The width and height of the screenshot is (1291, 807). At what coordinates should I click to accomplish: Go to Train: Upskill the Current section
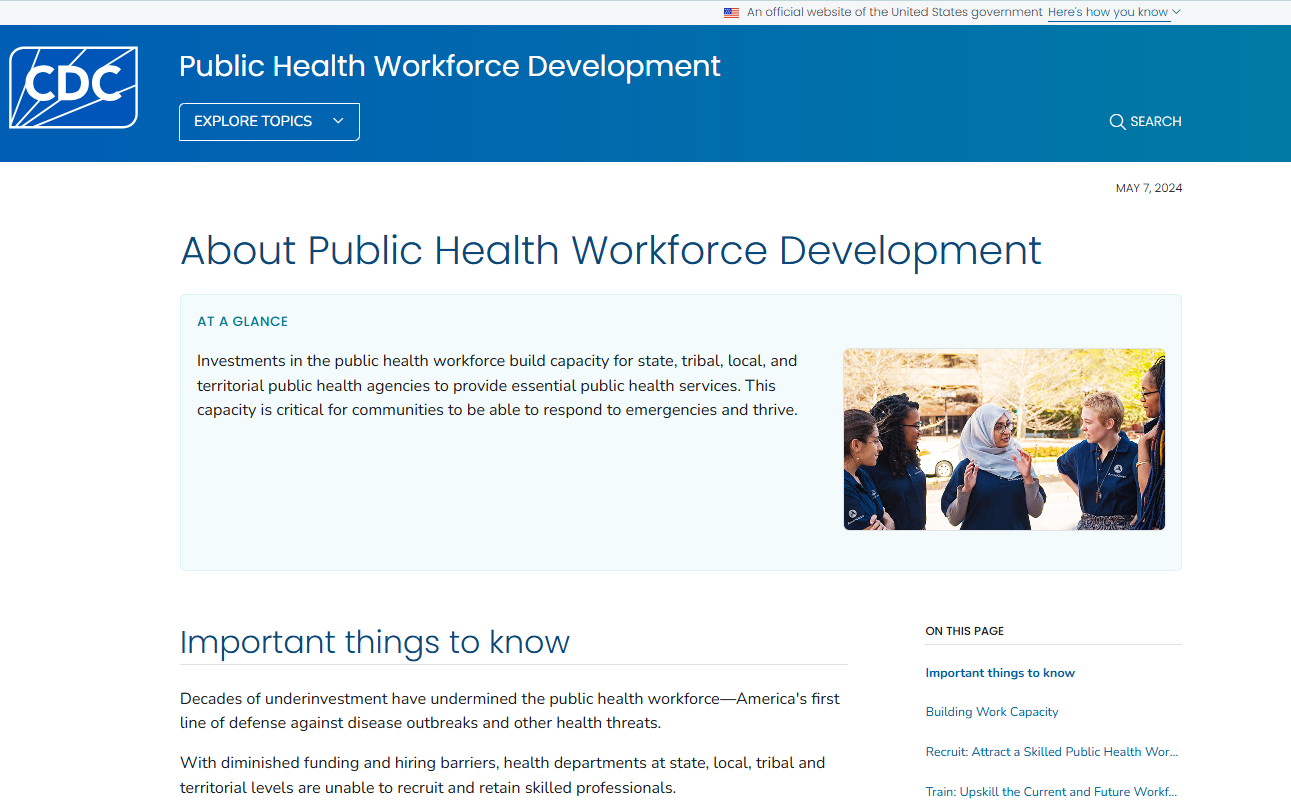(1052, 792)
